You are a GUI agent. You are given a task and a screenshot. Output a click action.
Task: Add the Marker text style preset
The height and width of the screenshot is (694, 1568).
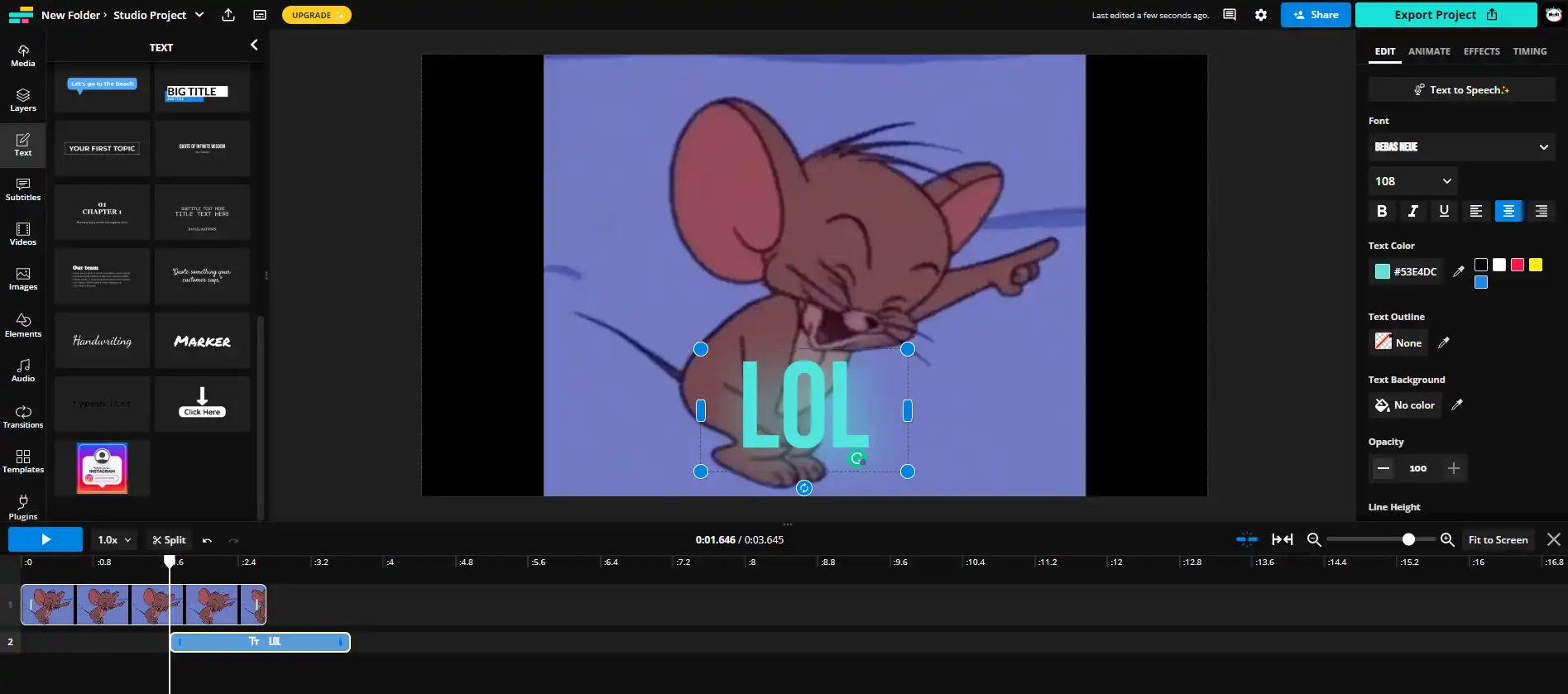coord(202,341)
